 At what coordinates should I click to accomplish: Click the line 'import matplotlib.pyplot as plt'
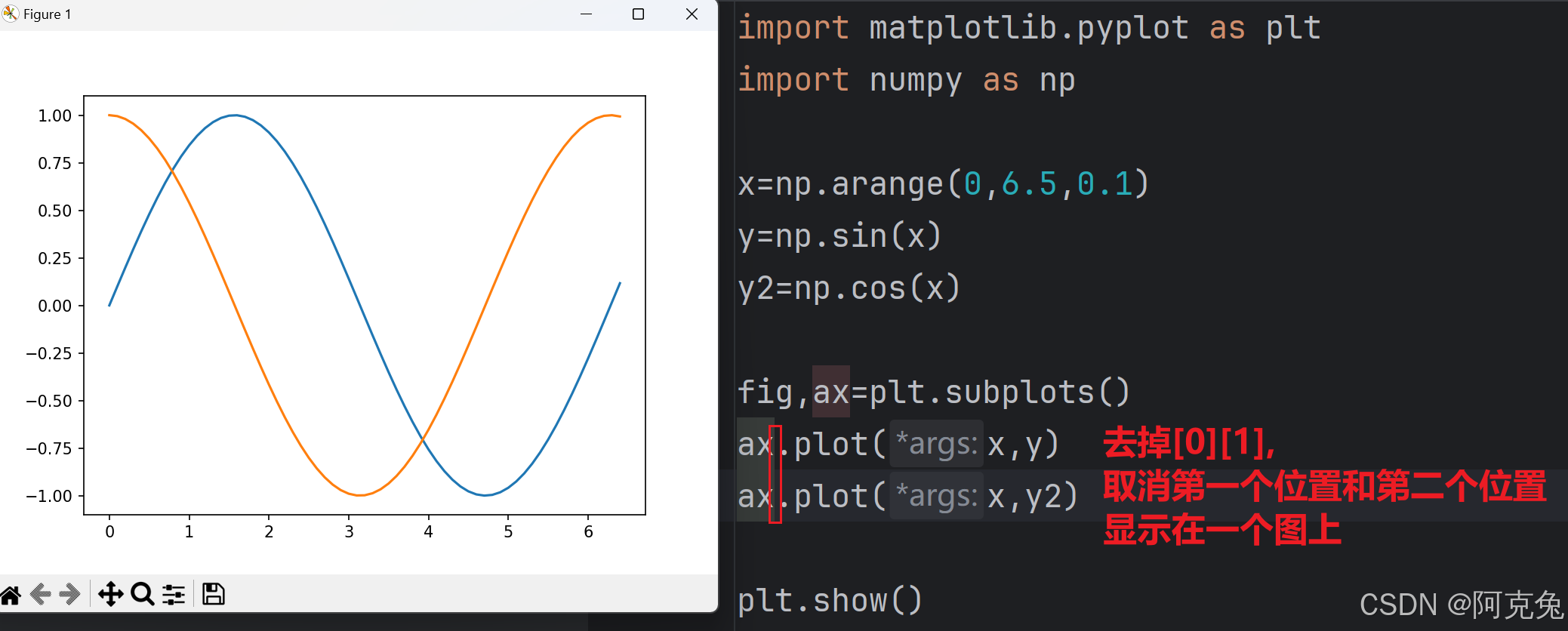coord(1029,28)
